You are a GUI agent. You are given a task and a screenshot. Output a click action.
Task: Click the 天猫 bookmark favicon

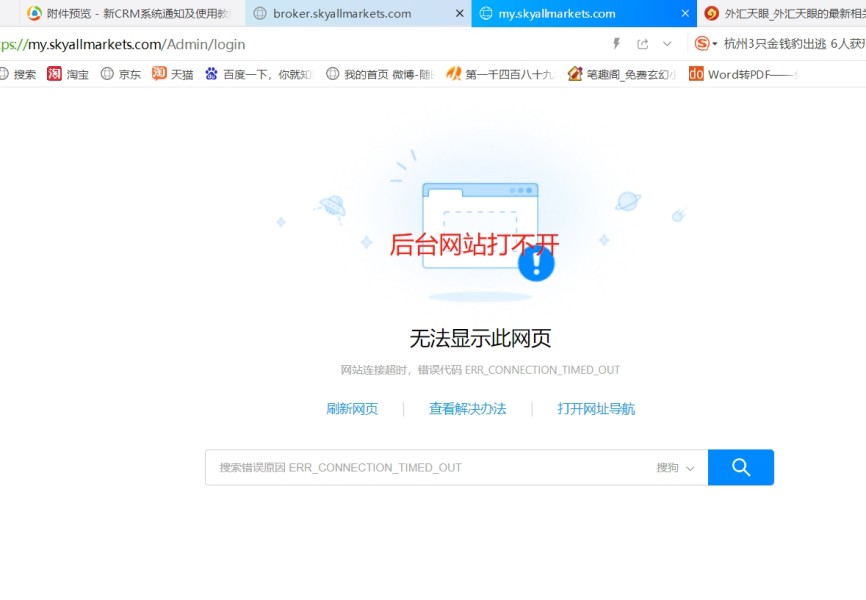pos(159,73)
